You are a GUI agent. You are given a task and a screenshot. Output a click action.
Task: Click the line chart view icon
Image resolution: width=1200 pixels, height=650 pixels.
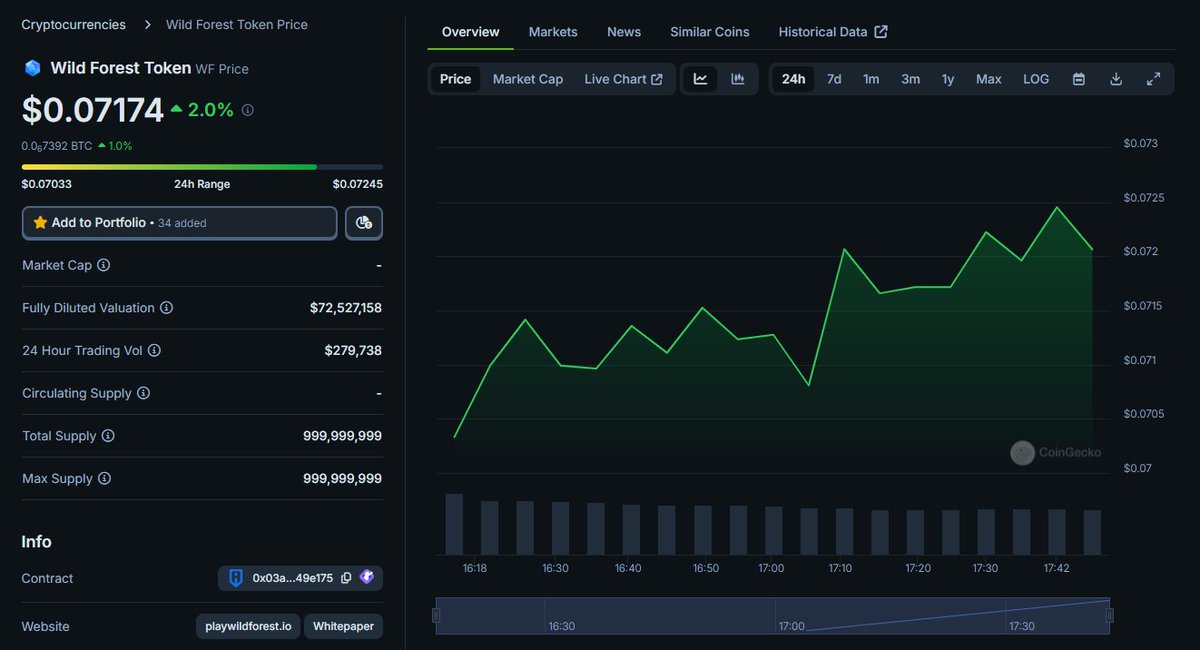tap(701, 79)
